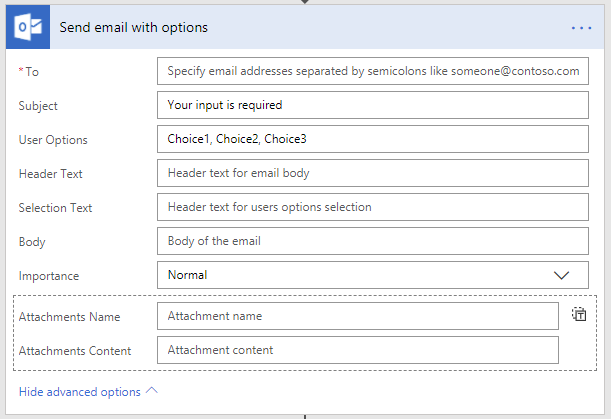Click the Importance dropdown chevron arrow
Image resolution: width=611 pixels, height=419 pixels.
pyautogui.click(x=561, y=275)
